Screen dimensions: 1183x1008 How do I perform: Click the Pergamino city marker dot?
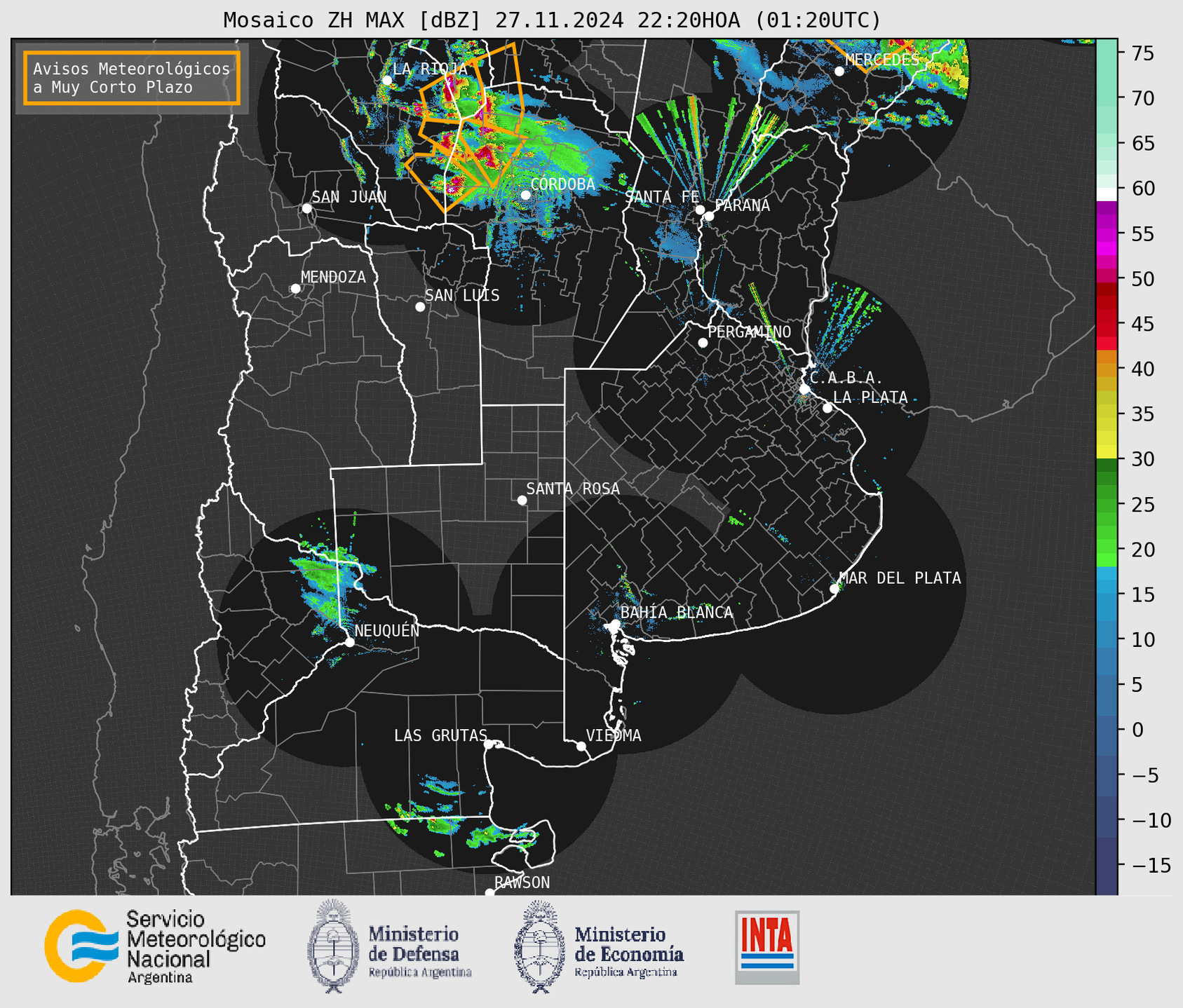[x=703, y=343]
